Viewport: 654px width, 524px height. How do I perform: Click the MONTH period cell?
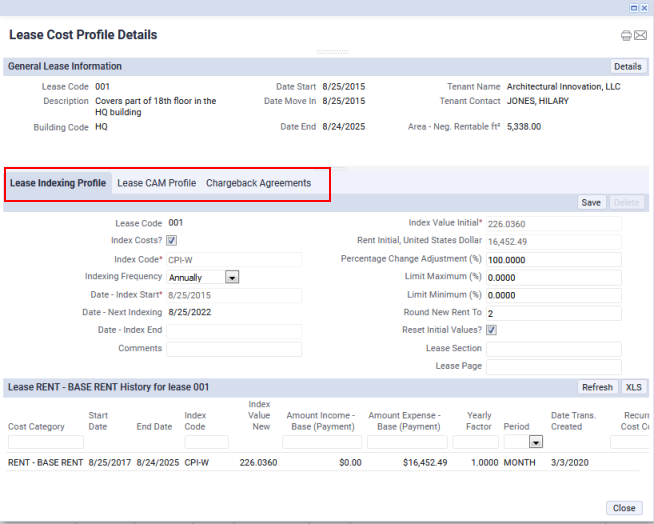[519, 463]
